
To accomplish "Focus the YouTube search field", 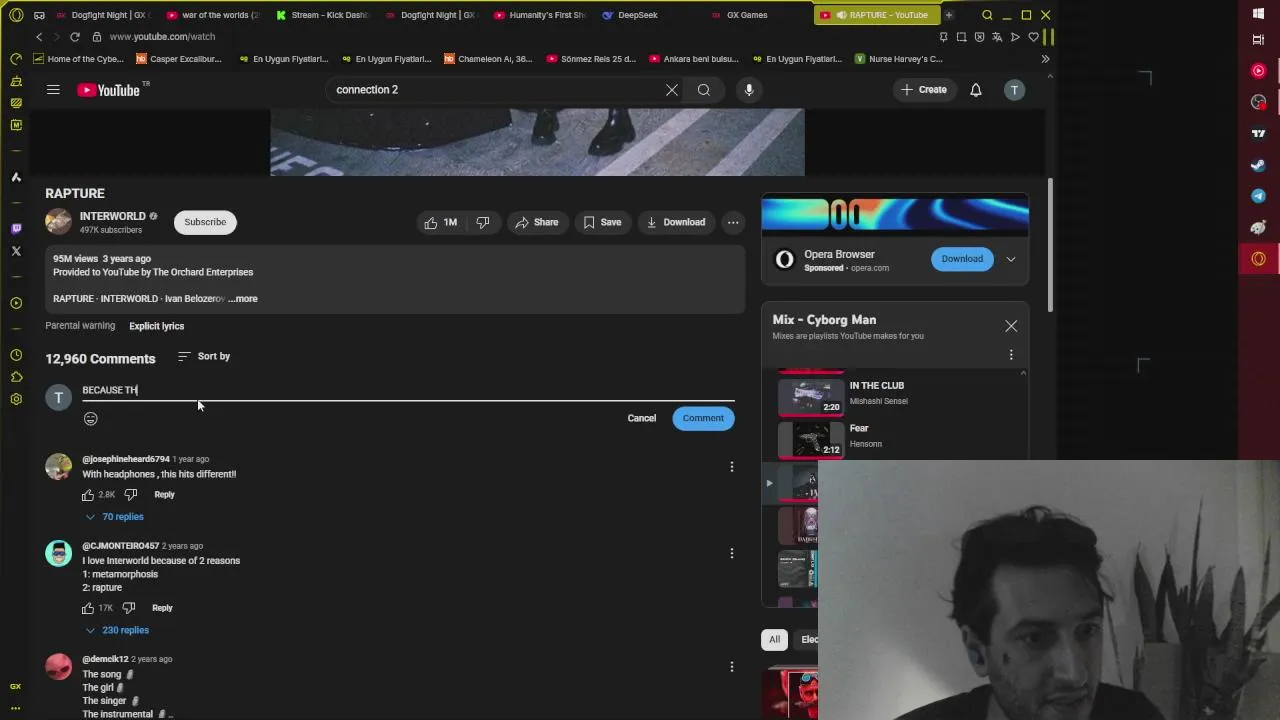I will (495, 90).
